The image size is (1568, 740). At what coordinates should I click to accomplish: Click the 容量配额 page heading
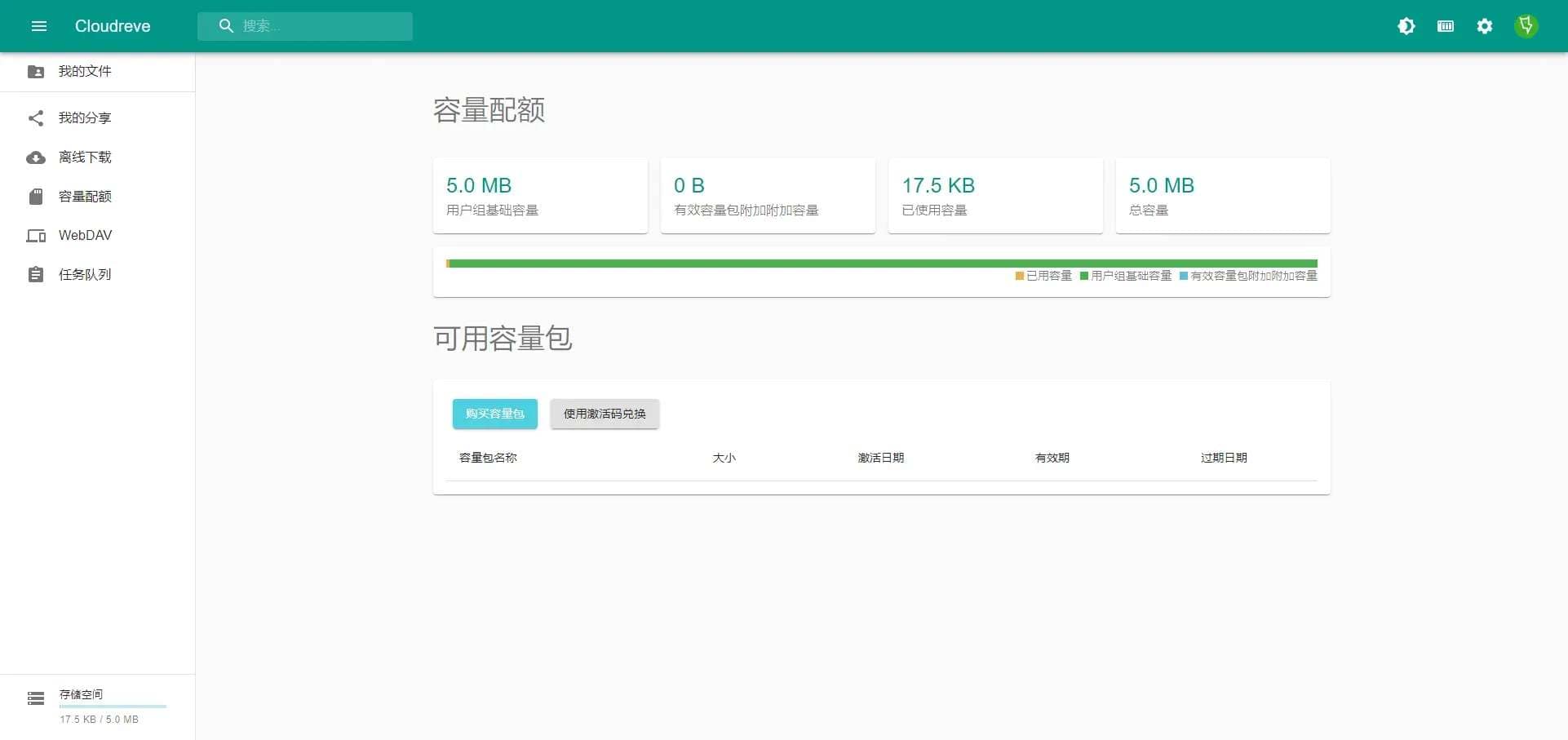[x=489, y=110]
